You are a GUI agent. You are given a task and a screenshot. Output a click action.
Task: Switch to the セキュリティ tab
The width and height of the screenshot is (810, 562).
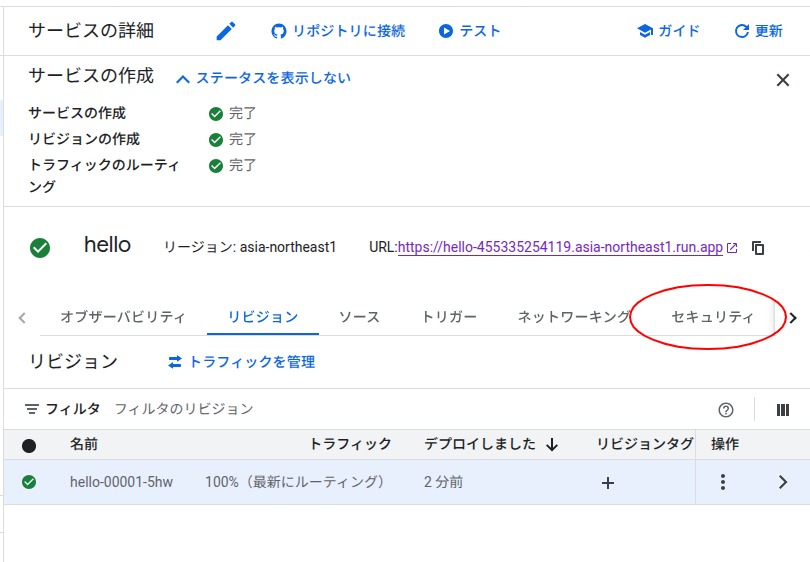(712, 317)
